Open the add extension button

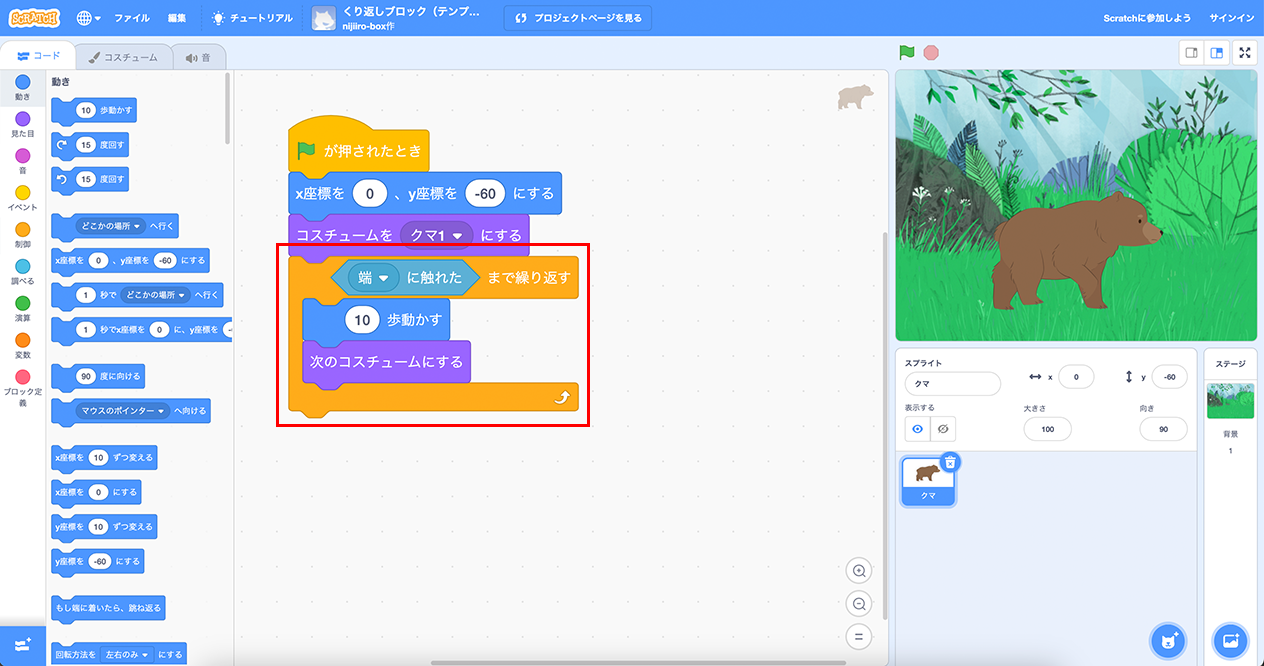(23, 645)
